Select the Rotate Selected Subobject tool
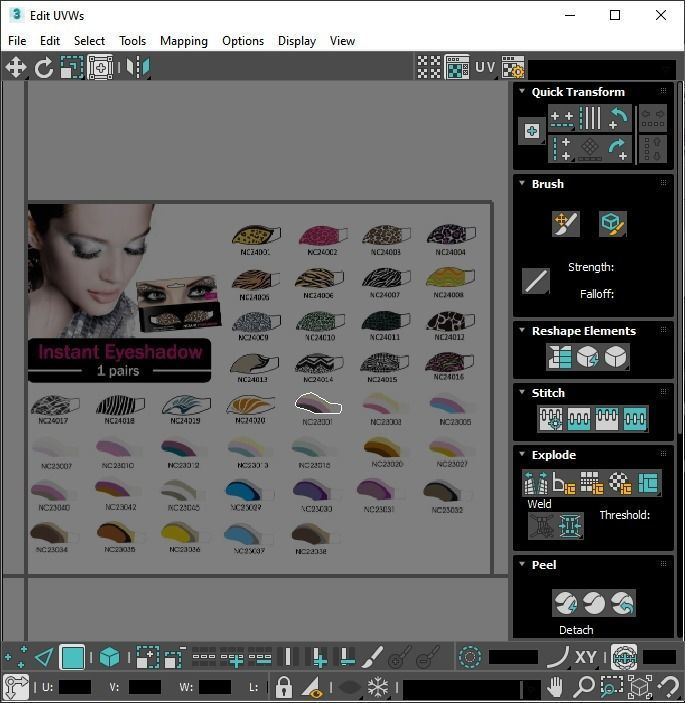This screenshot has width=685, height=703. point(43,68)
